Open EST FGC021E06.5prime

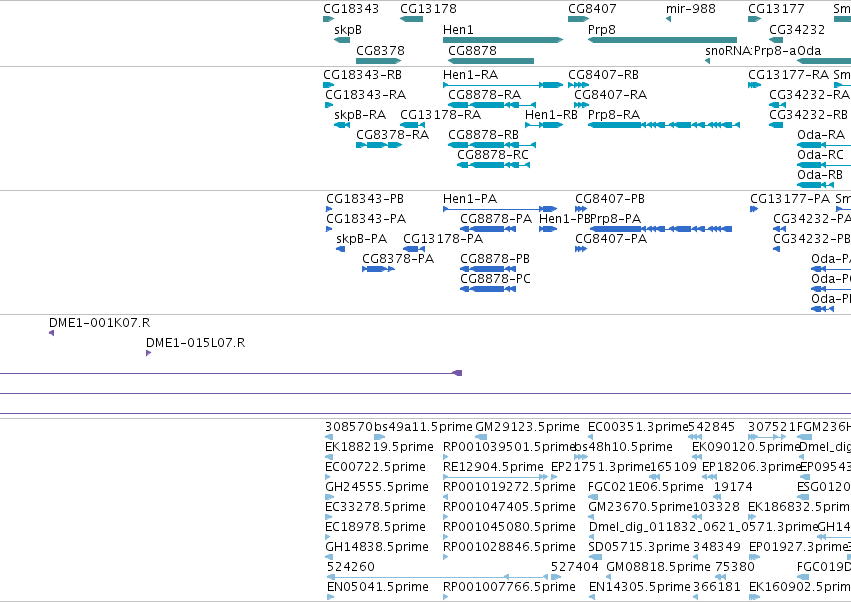coord(591,497)
